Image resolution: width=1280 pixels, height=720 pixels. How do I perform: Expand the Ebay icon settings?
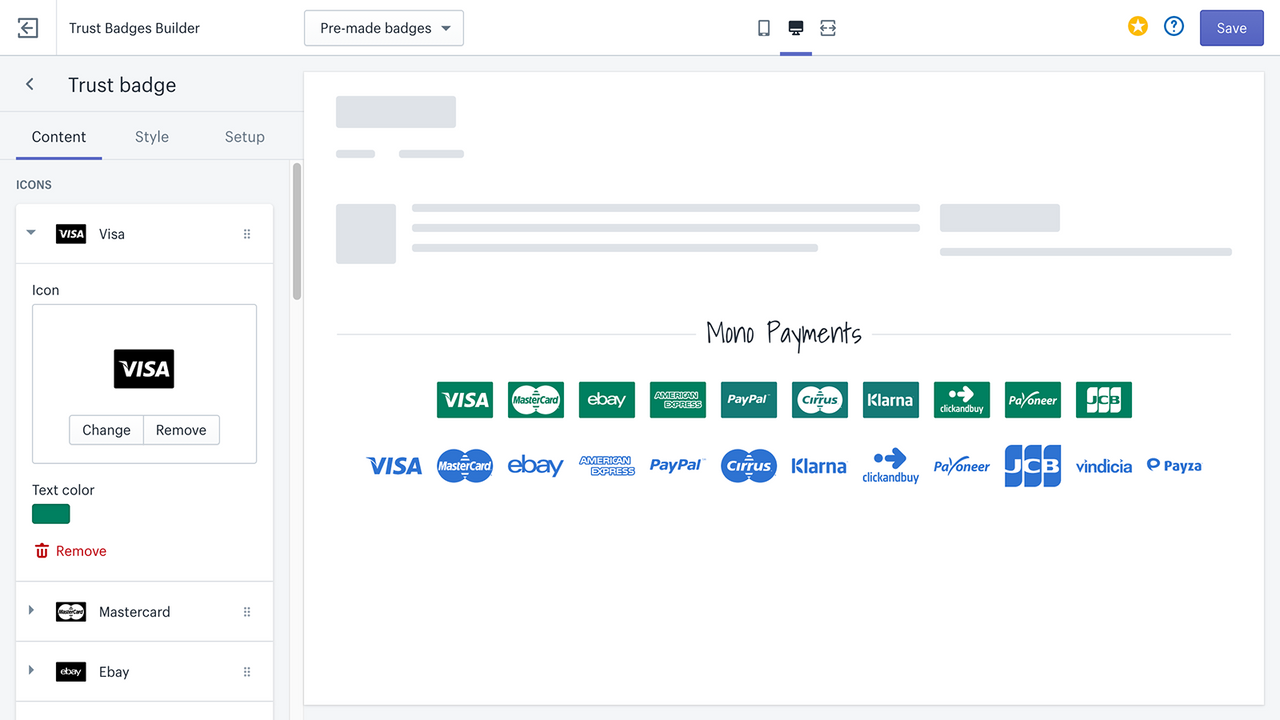pos(30,671)
